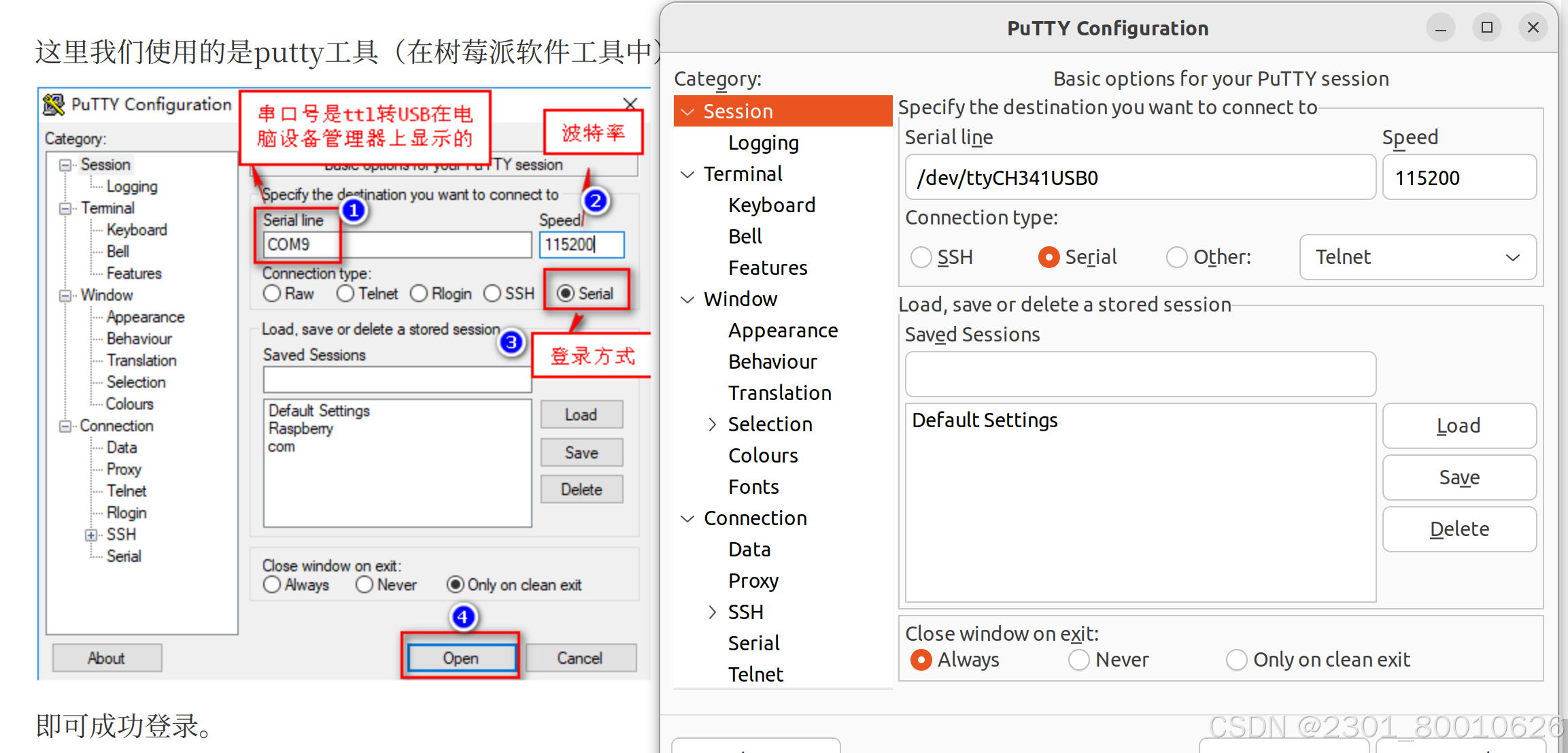The width and height of the screenshot is (1568, 753).
Task: Select Logging in the category tree
Action: pyautogui.click(x=763, y=143)
